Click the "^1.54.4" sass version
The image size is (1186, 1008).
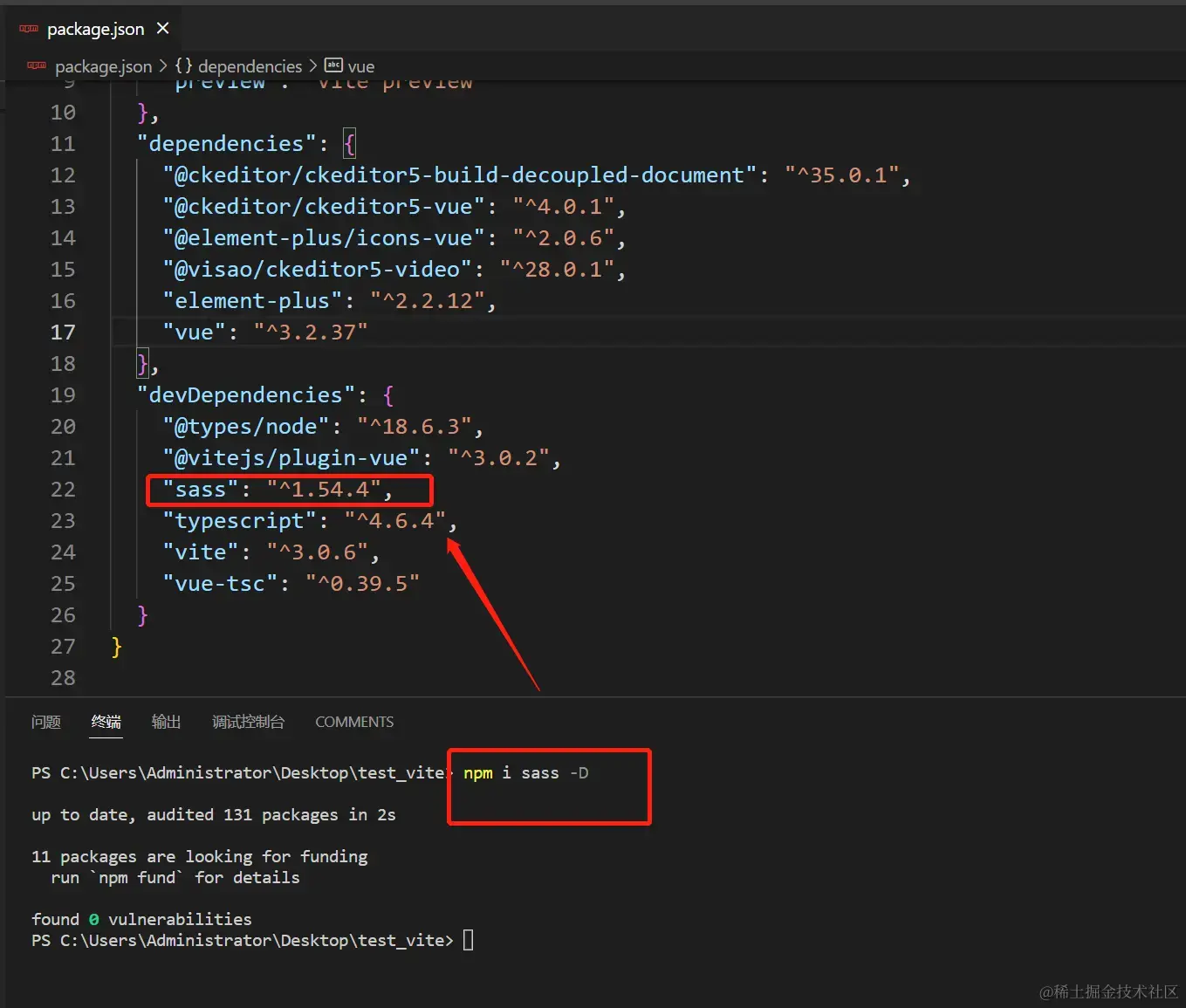point(324,490)
